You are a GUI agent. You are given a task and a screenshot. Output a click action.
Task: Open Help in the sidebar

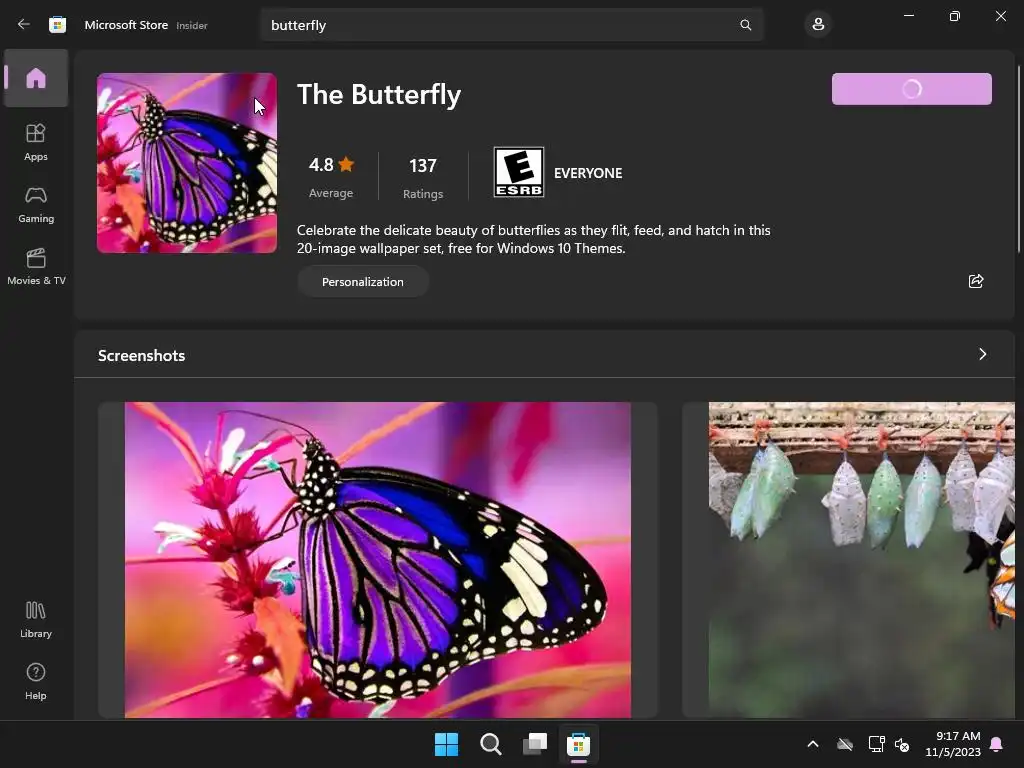click(x=36, y=681)
